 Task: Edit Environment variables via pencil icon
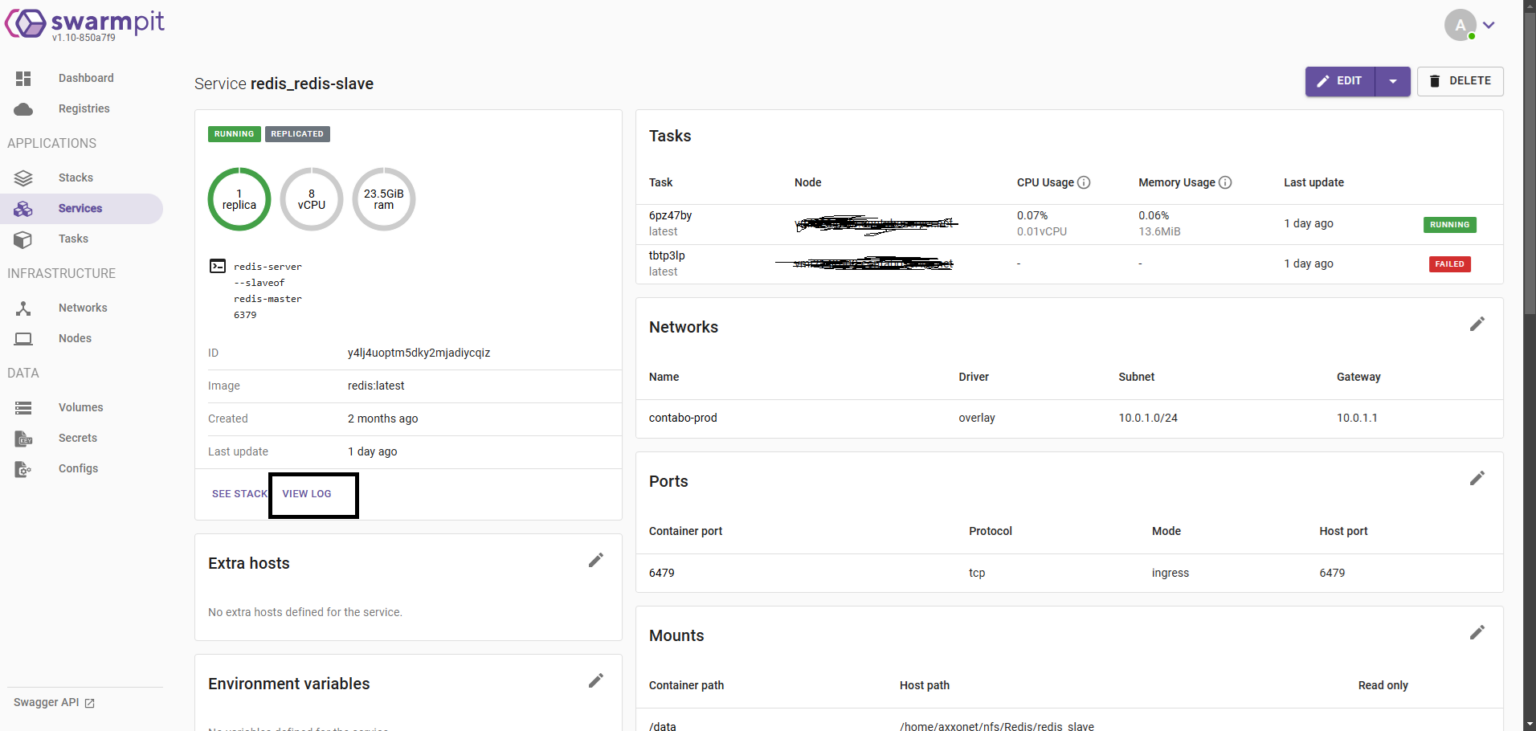[x=596, y=680]
